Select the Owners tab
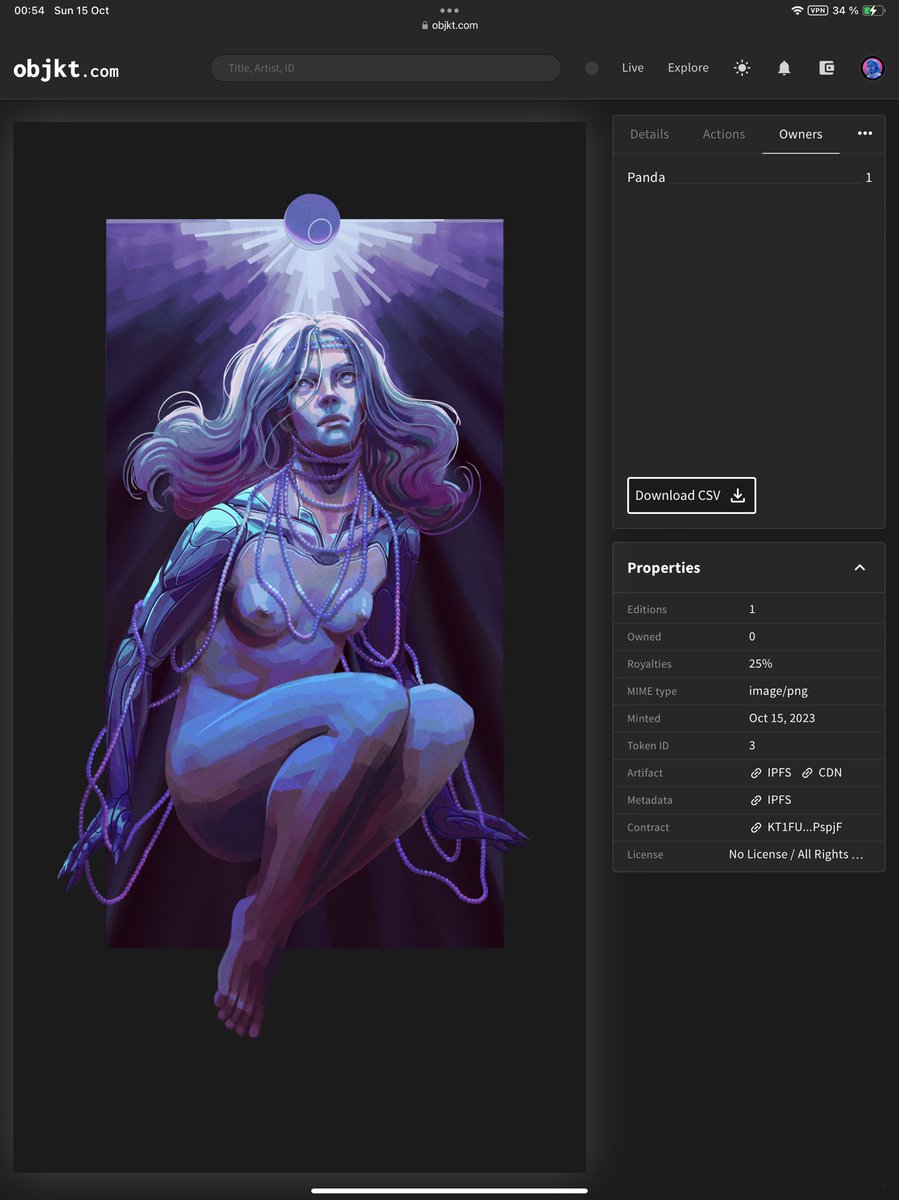 (801, 134)
